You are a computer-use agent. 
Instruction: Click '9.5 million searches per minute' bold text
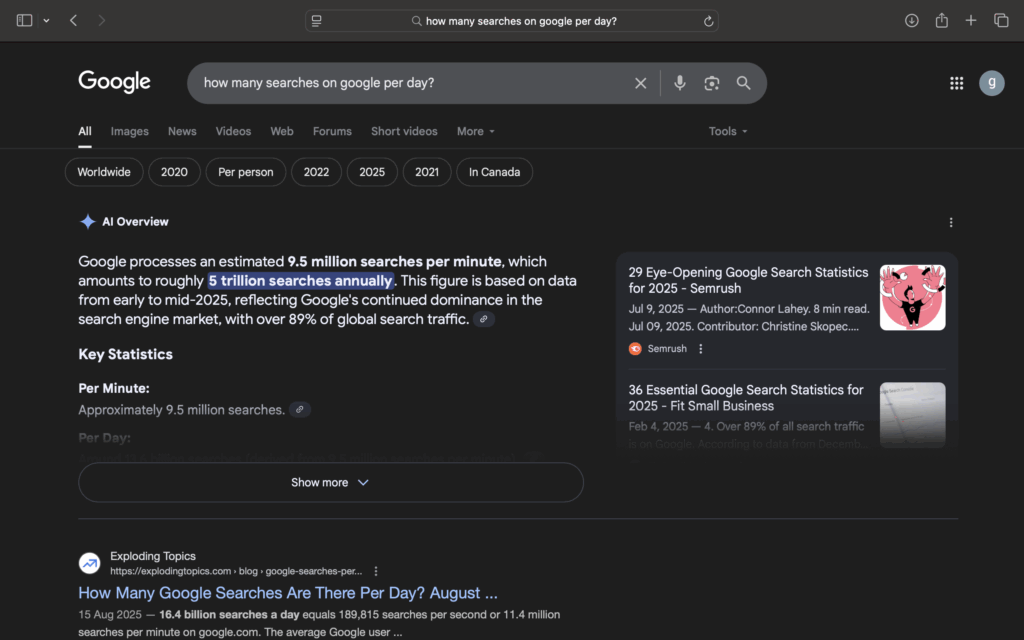tap(394, 261)
